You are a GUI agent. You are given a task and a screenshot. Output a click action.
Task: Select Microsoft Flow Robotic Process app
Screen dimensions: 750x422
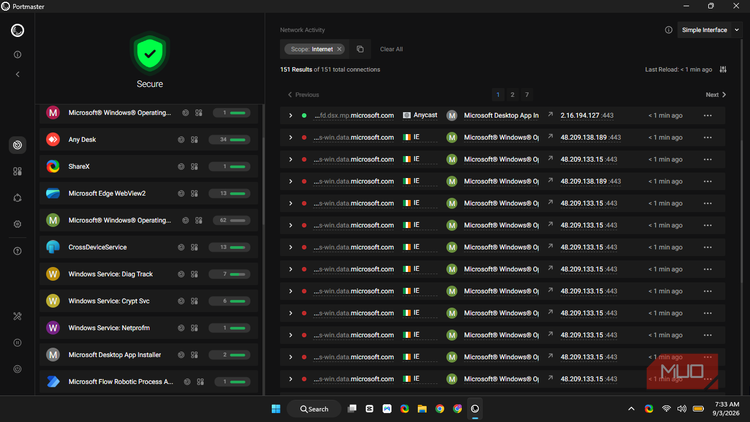point(149,381)
